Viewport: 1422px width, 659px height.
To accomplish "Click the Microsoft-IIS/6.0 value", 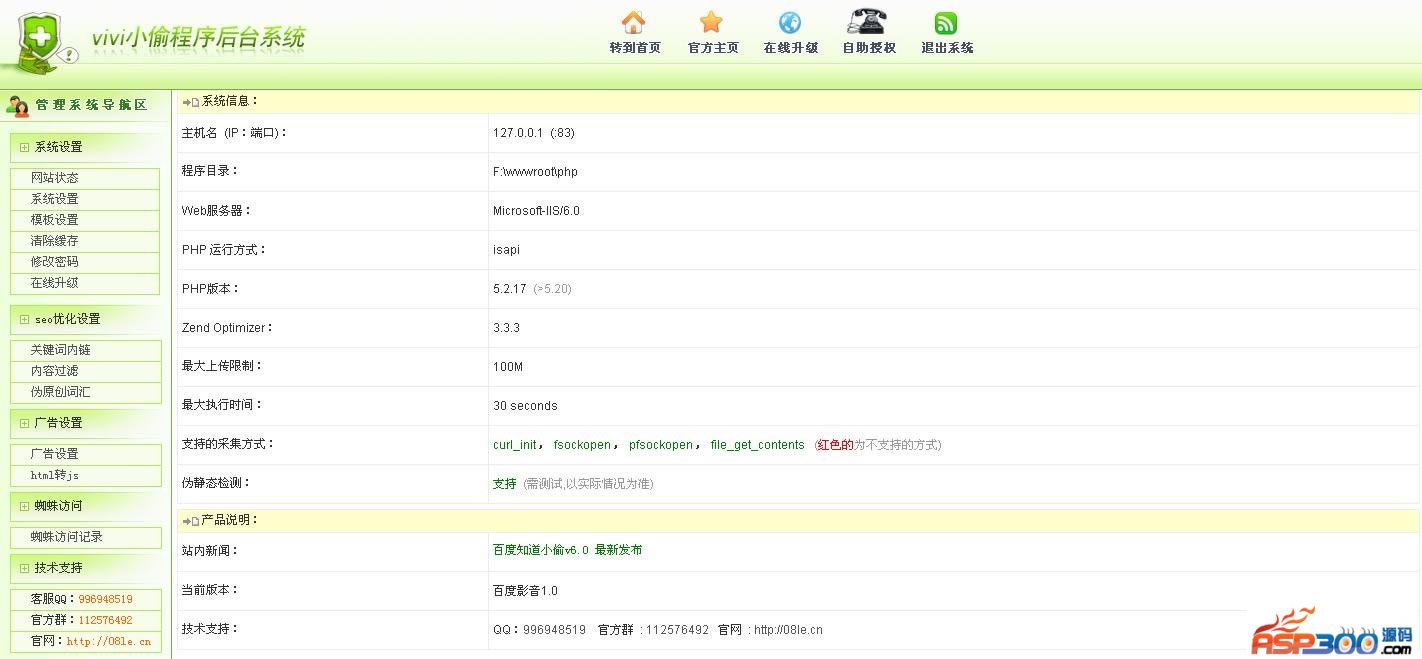I will coord(536,211).
